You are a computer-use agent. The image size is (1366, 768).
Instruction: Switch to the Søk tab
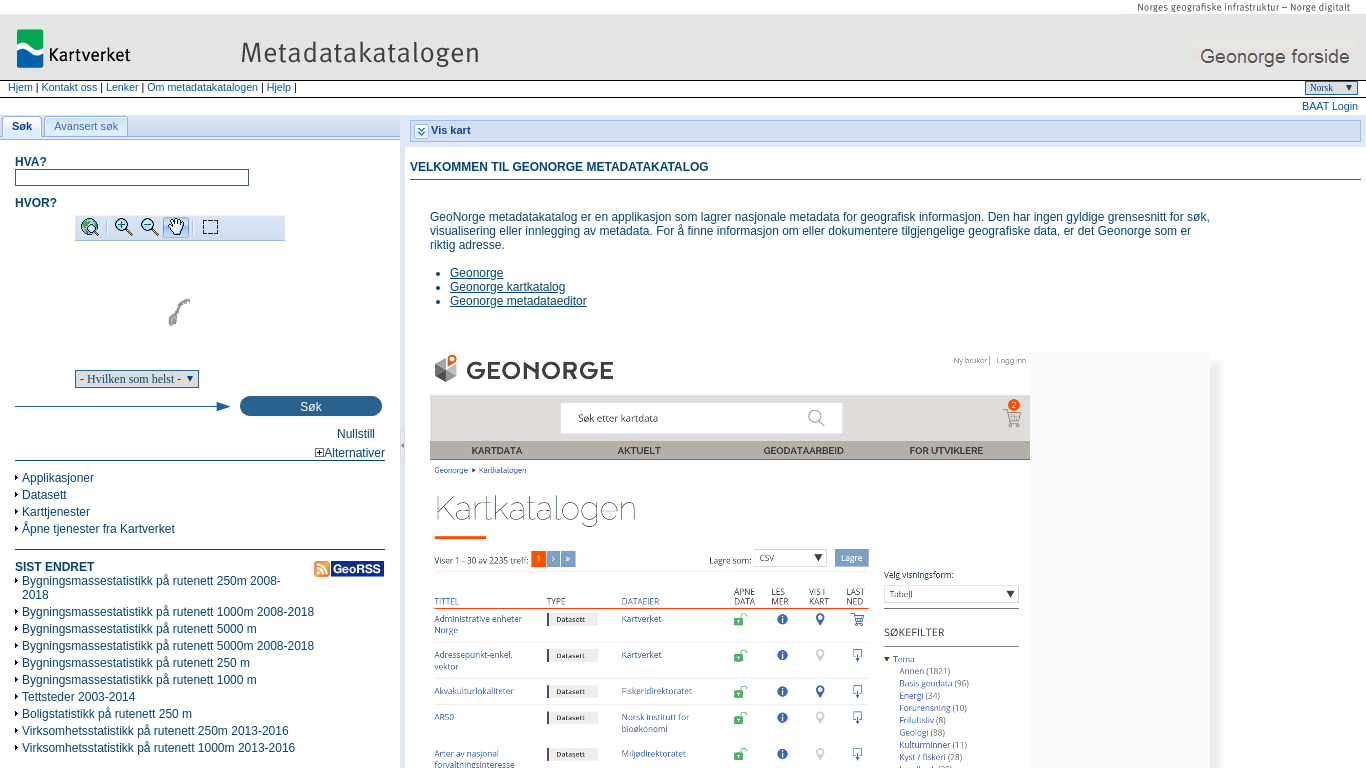(x=22, y=126)
